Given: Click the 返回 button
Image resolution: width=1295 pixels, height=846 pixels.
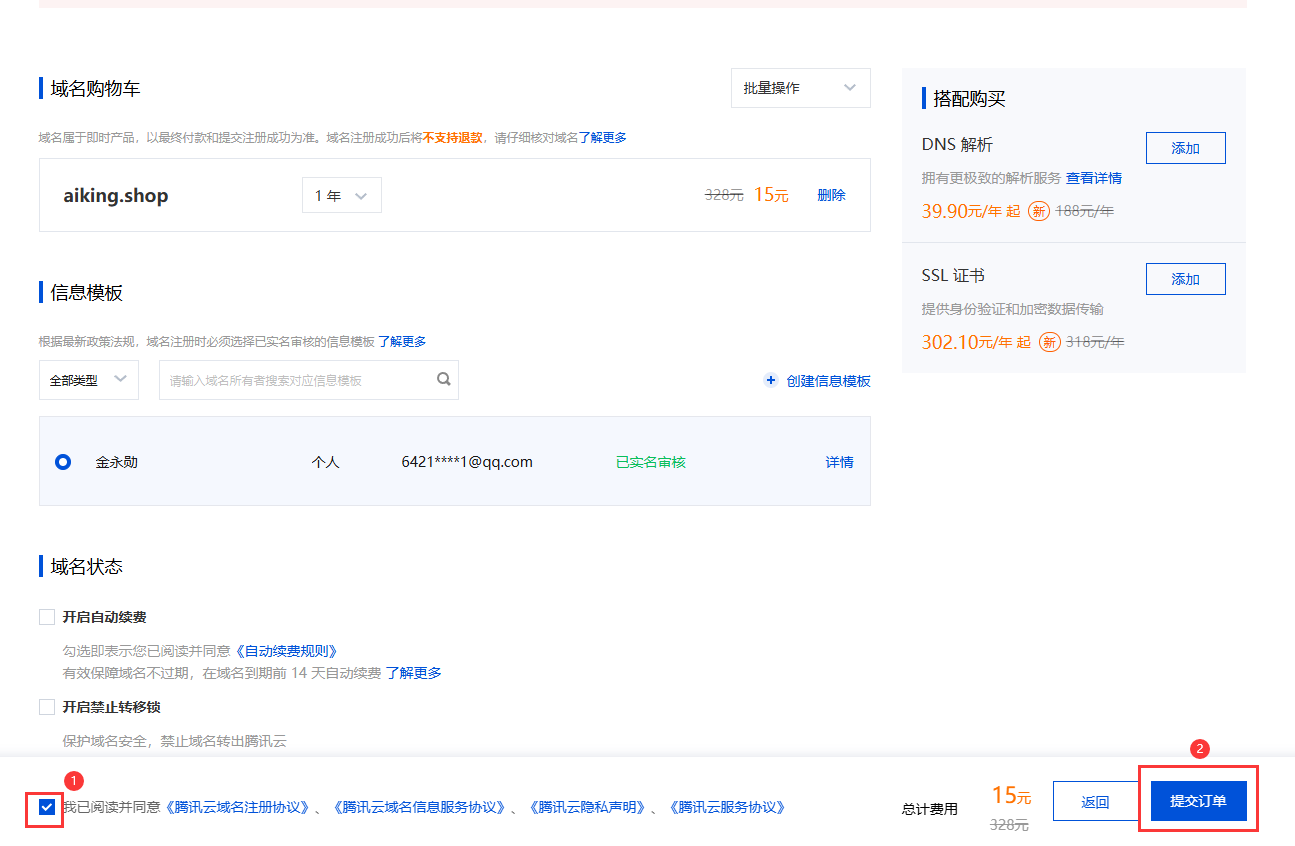Looking at the screenshot, I should pyautogui.click(x=1095, y=801).
